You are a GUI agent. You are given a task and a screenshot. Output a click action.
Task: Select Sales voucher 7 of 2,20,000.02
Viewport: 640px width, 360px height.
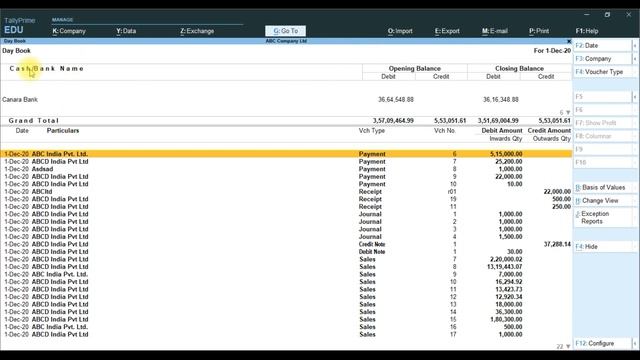(x=286, y=259)
